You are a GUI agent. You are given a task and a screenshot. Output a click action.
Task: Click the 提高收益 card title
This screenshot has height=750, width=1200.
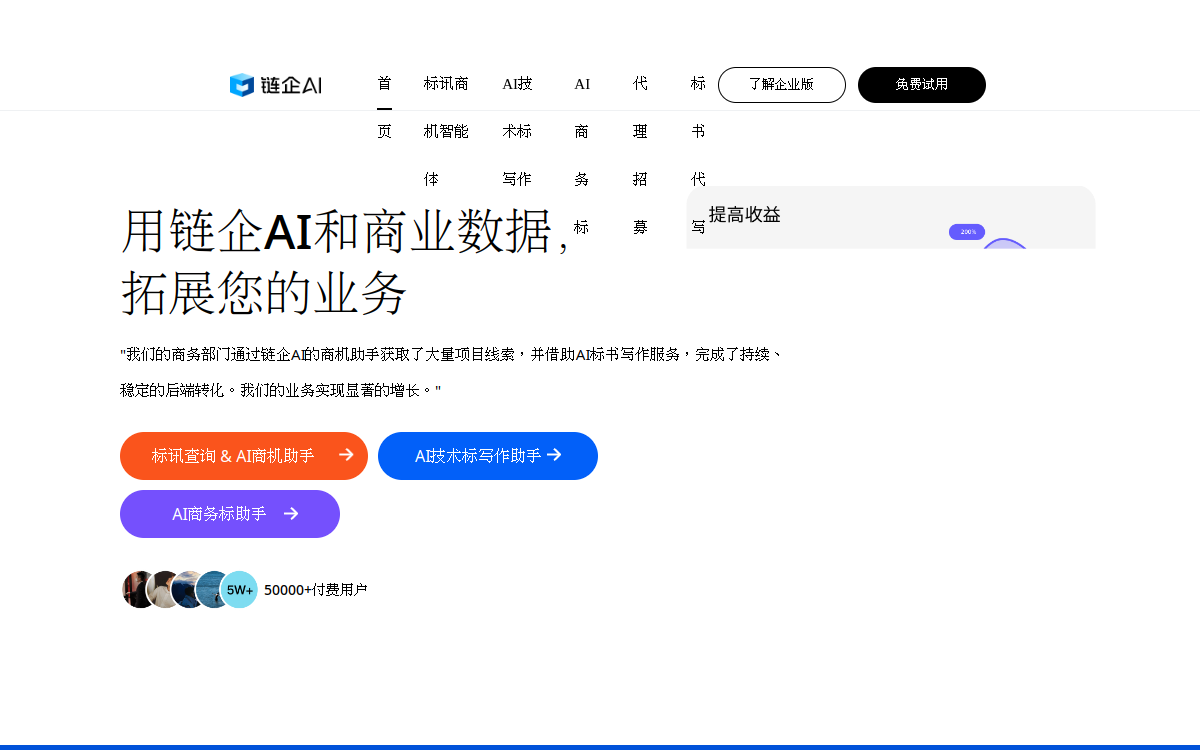(x=744, y=214)
